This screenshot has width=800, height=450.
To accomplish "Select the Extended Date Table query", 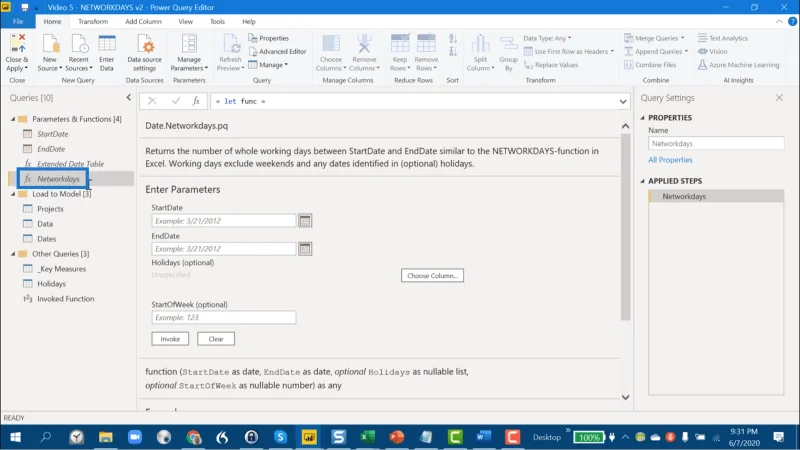I will [x=70, y=164].
